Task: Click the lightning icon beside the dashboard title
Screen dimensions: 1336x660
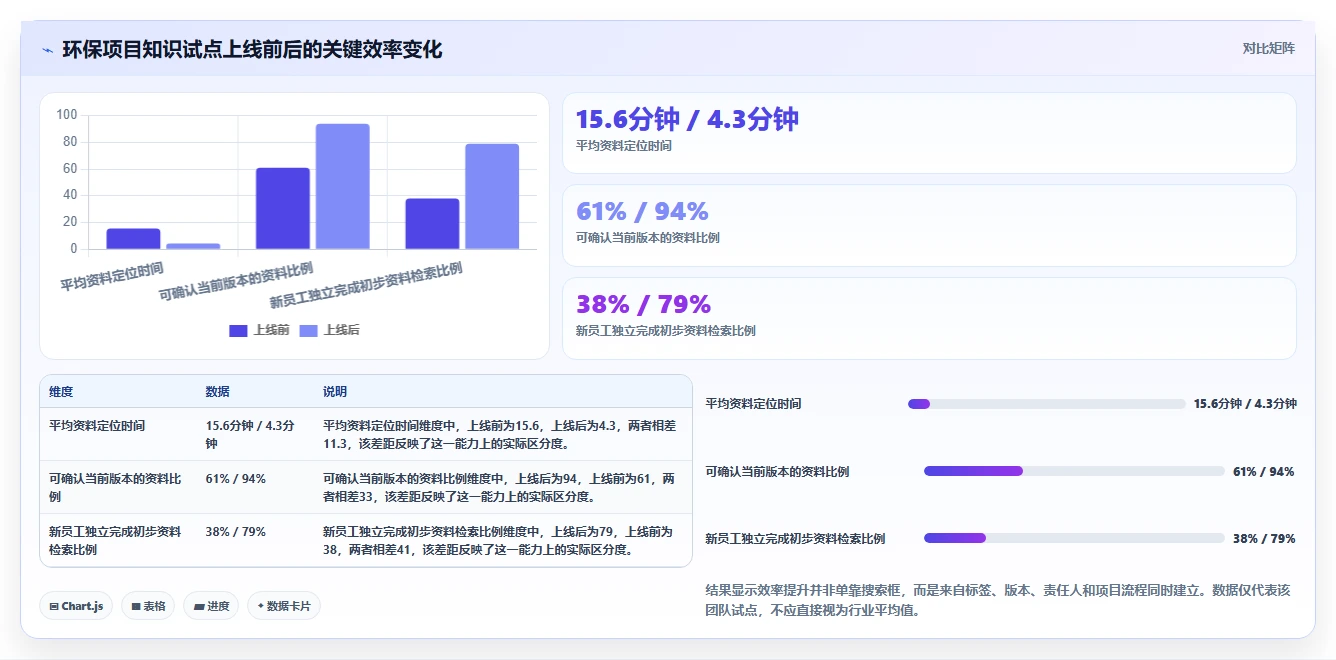Action: pos(48,50)
